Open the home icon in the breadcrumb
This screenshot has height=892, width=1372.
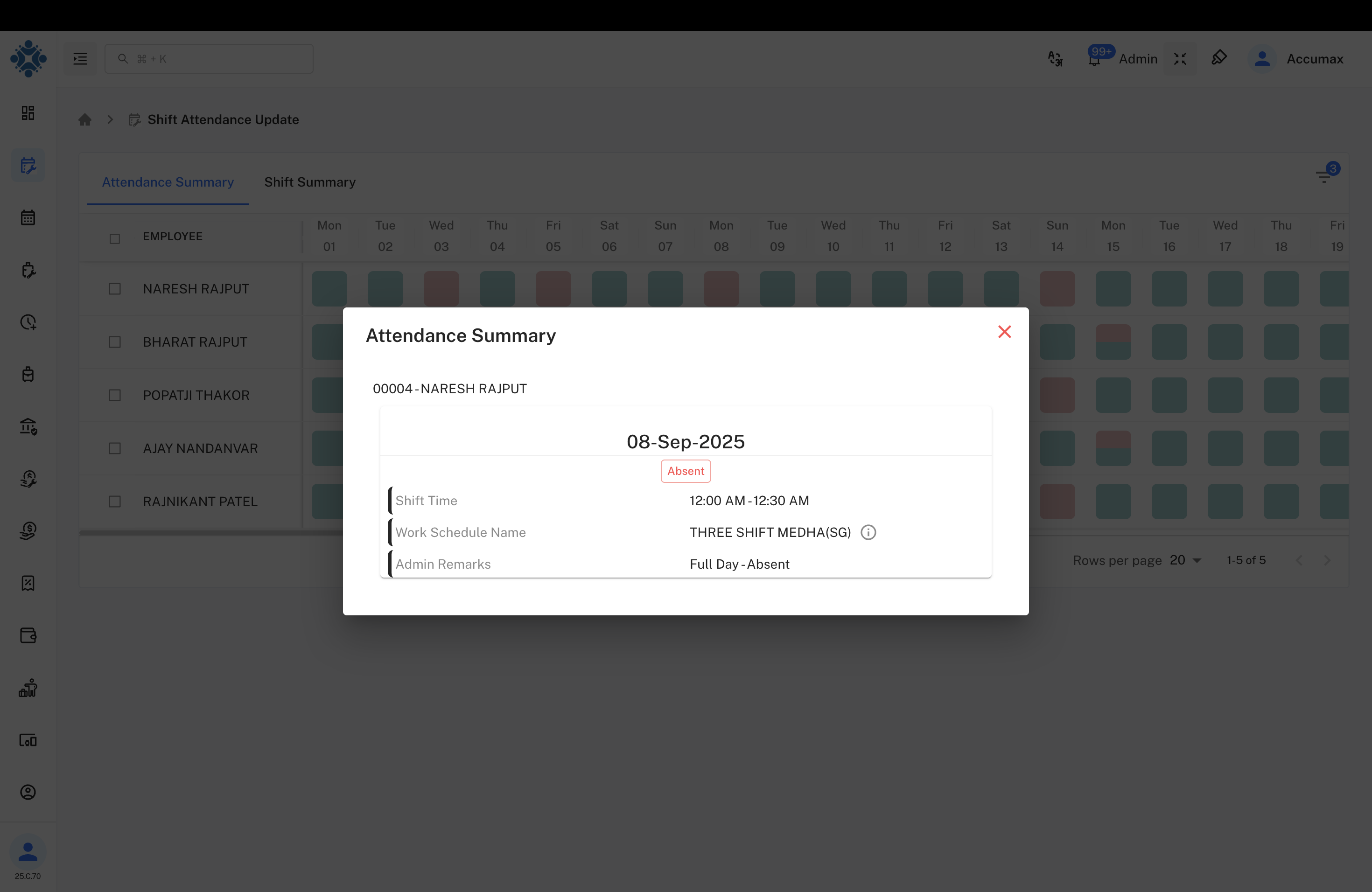pyautogui.click(x=85, y=119)
